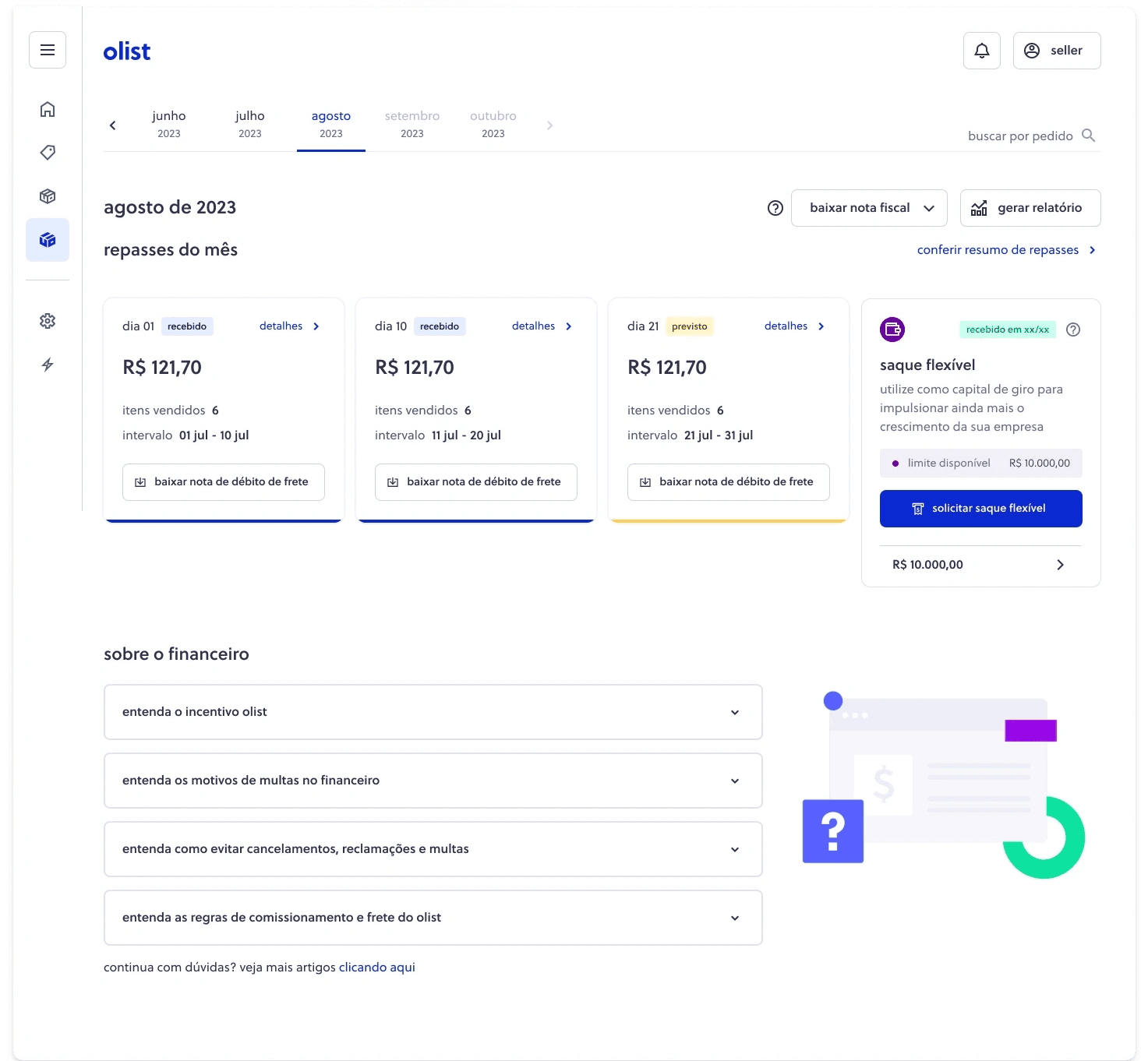This screenshot has width=1148, height=1061.
Task: Open the price tag sidebar icon
Action: pos(48,153)
